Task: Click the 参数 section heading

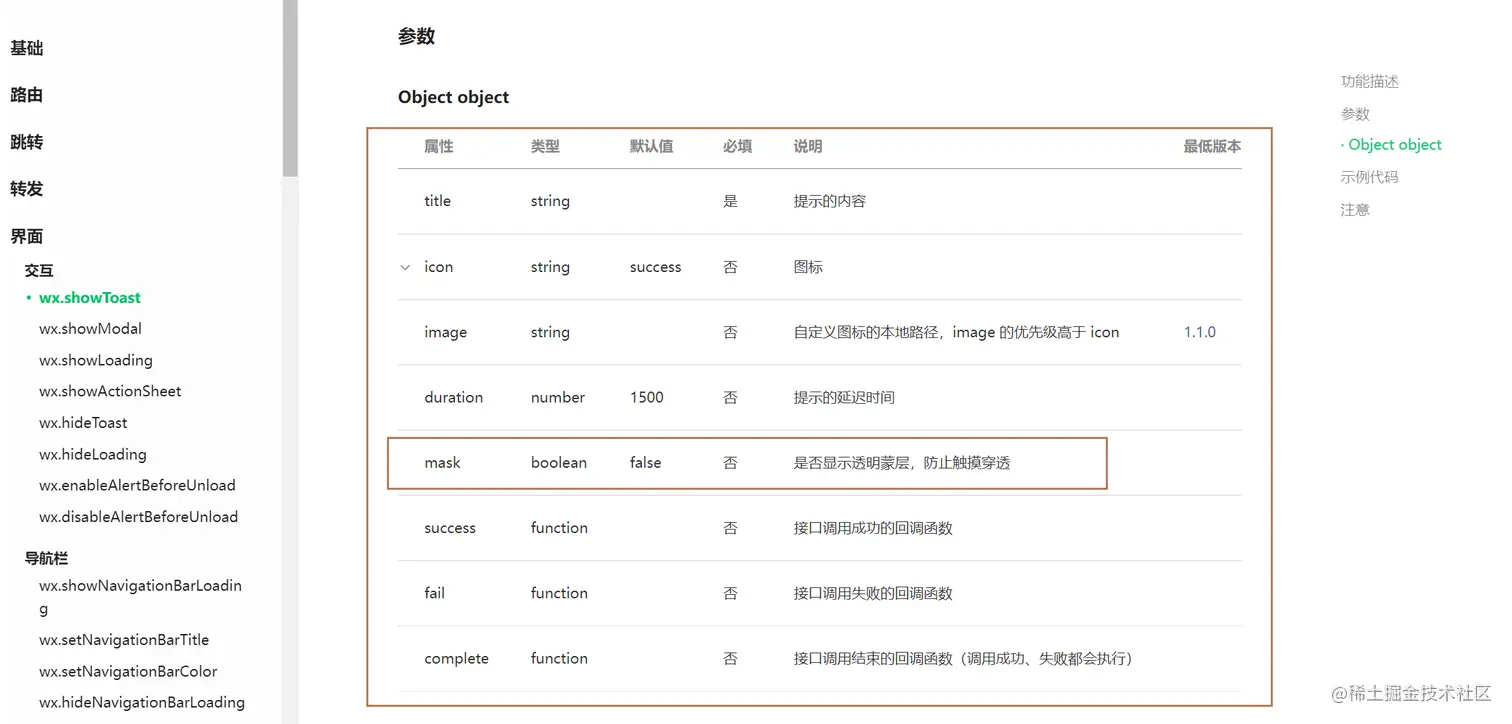Action: pos(417,36)
